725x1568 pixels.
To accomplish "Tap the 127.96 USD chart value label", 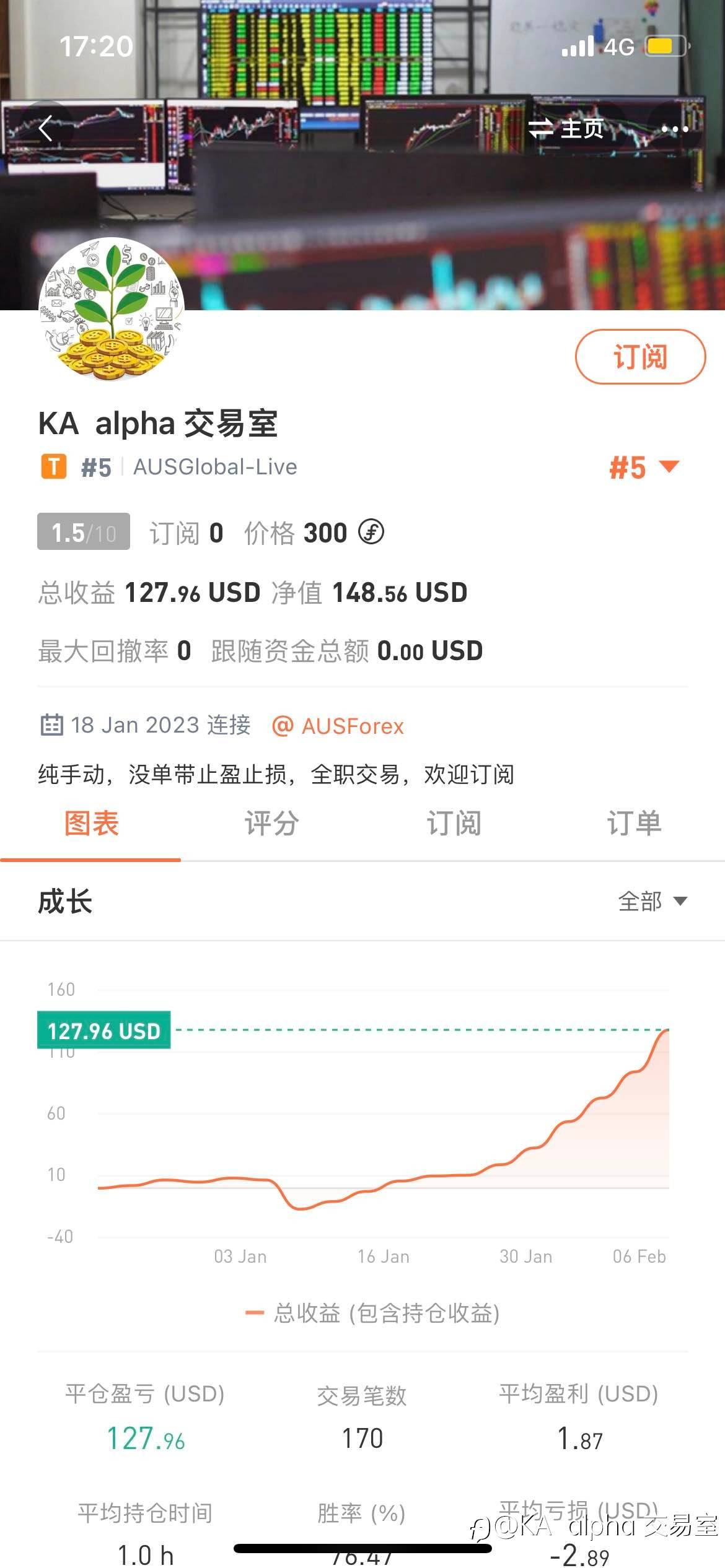I will coord(104,1030).
